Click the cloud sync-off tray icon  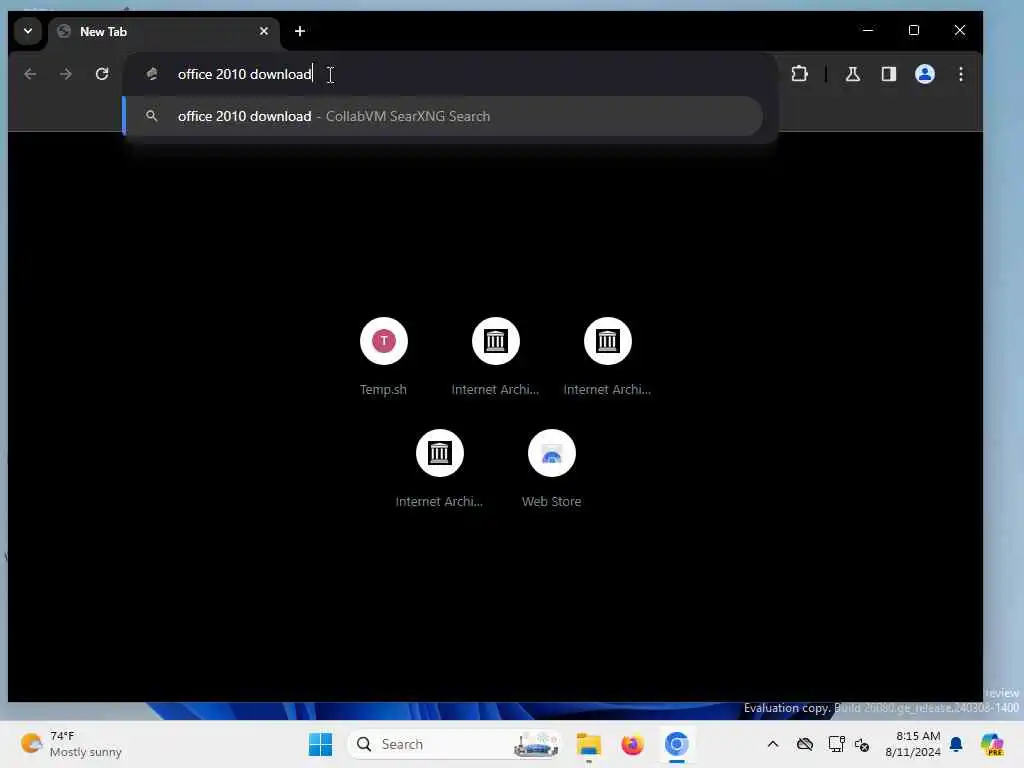(805, 744)
